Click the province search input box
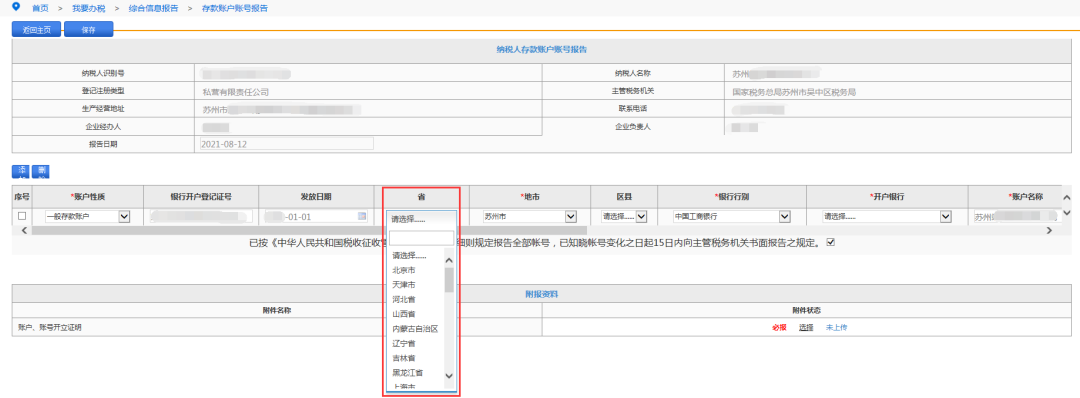The image size is (1080, 398). [422, 238]
